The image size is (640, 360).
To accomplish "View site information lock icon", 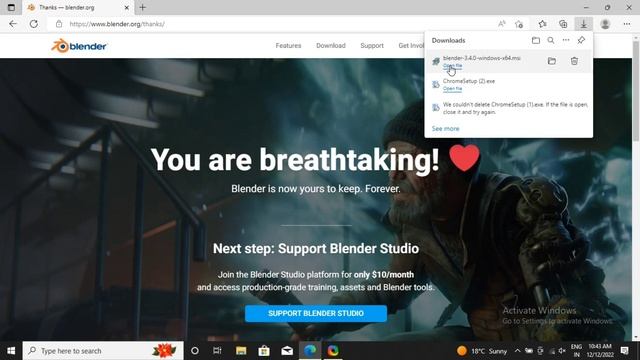I will [59, 24].
